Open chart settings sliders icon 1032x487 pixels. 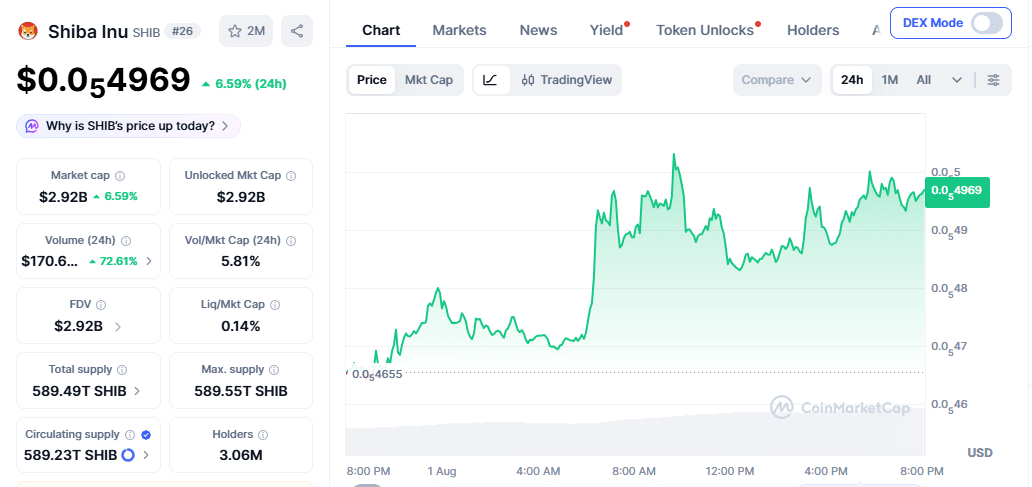click(993, 80)
